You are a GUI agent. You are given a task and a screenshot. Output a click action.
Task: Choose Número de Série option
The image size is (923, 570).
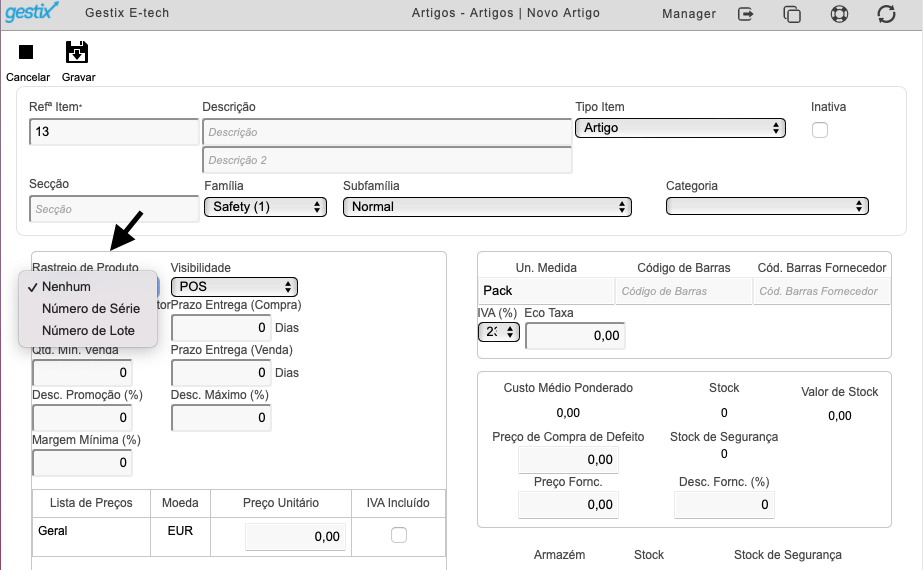click(88, 309)
